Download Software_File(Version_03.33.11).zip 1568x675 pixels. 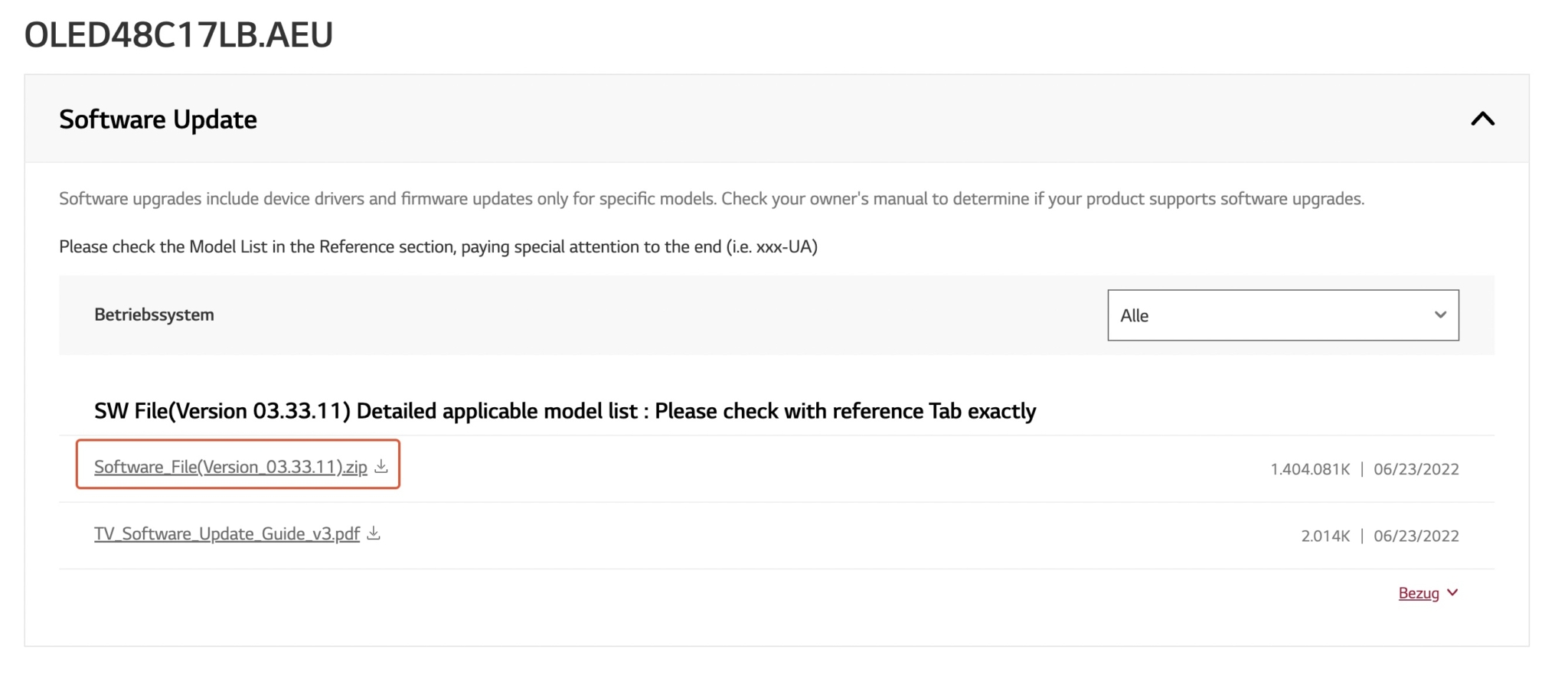click(x=230, y=467)
